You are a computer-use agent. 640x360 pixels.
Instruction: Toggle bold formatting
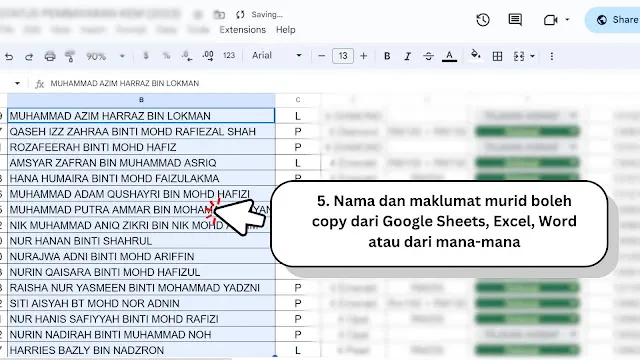pos(387,56)
